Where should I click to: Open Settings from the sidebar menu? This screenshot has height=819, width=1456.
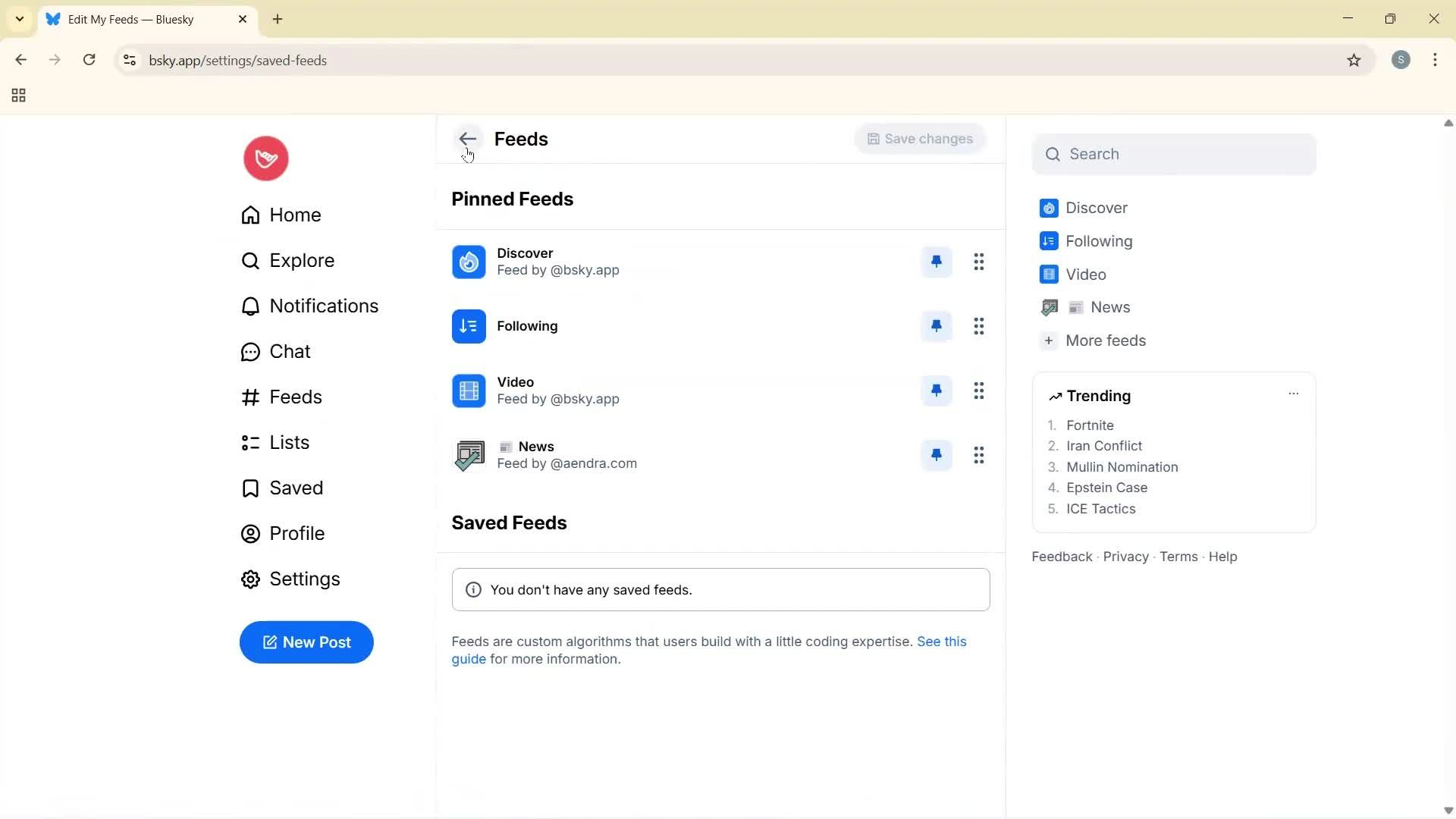[305, 579]
